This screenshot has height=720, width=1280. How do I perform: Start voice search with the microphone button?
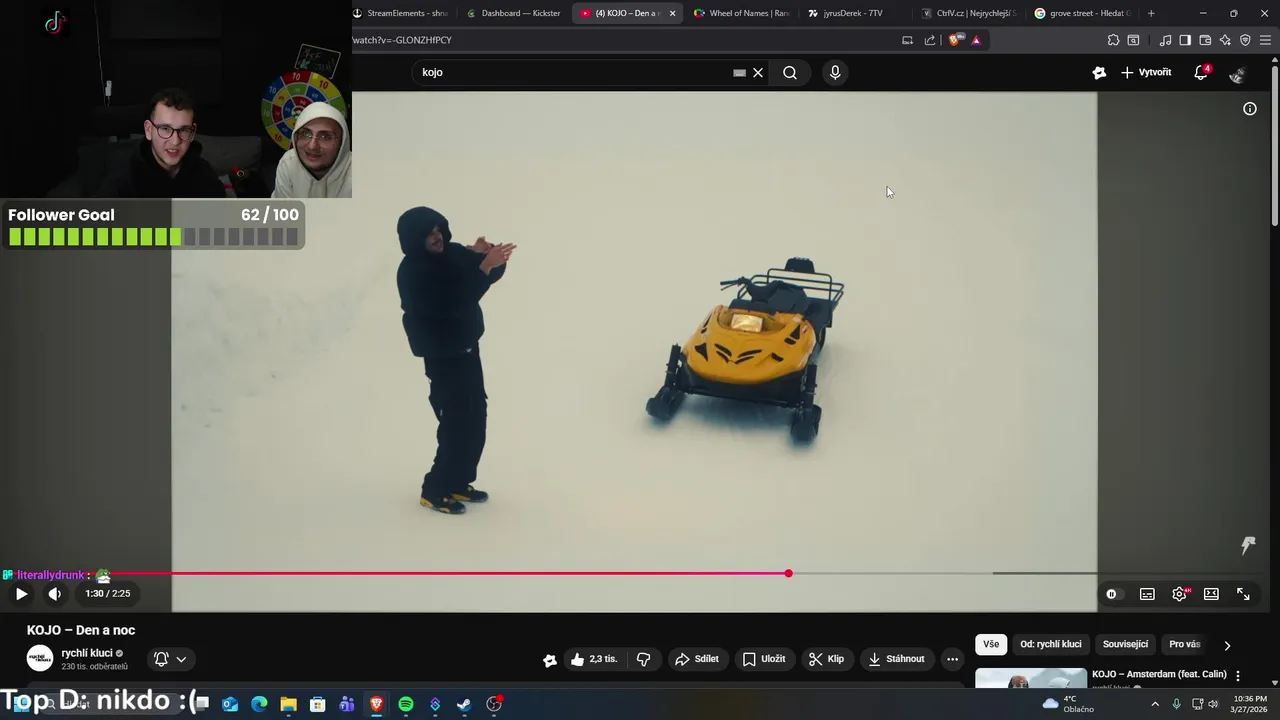click(835, 72)
